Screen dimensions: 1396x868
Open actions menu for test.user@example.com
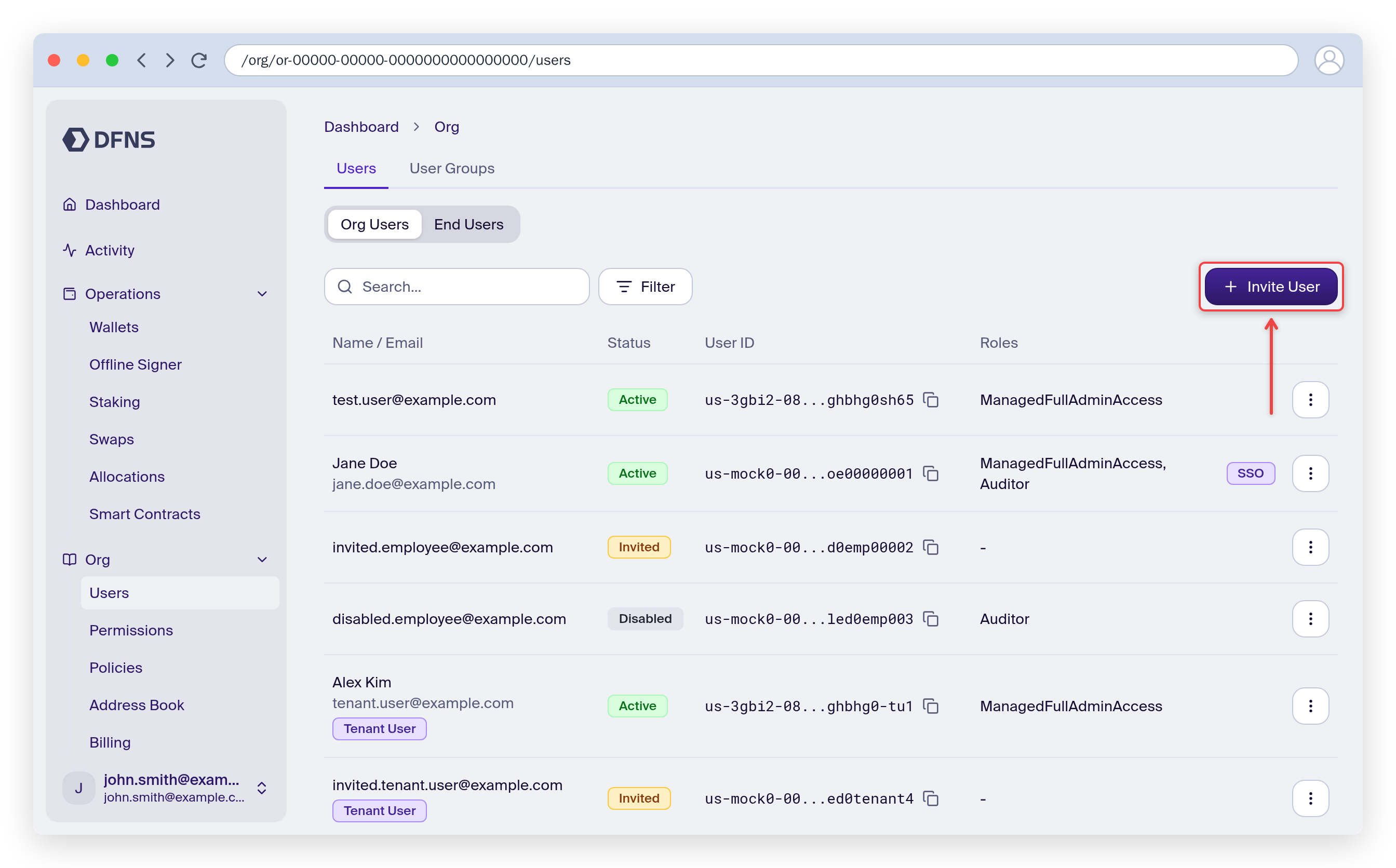pyautogui.click(x=1310, y=400)
